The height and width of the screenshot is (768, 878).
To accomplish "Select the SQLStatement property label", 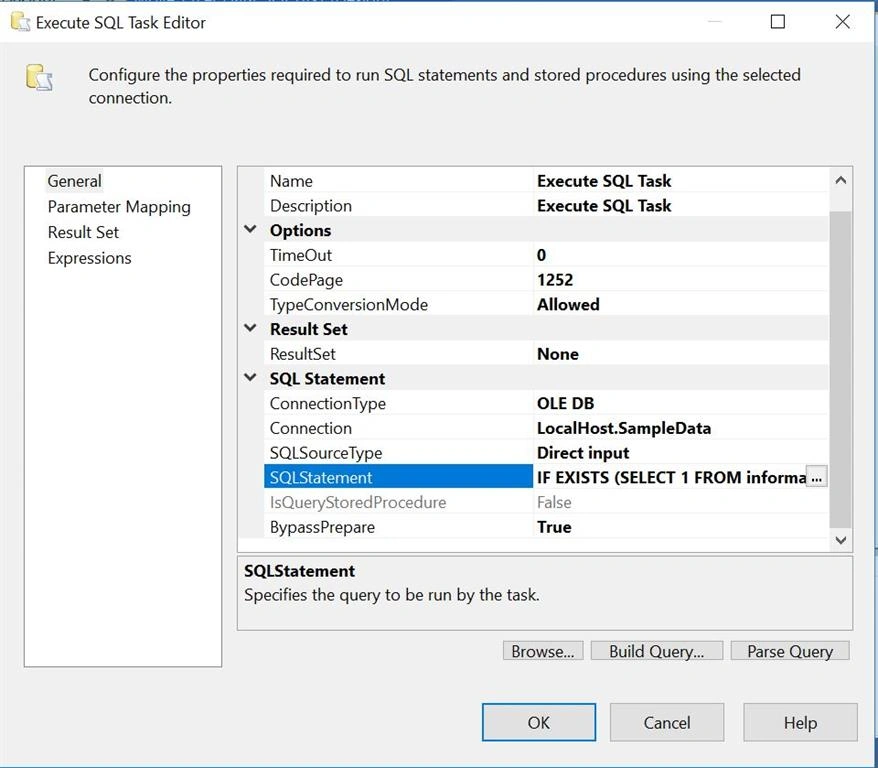I will (x=398, y=477).
